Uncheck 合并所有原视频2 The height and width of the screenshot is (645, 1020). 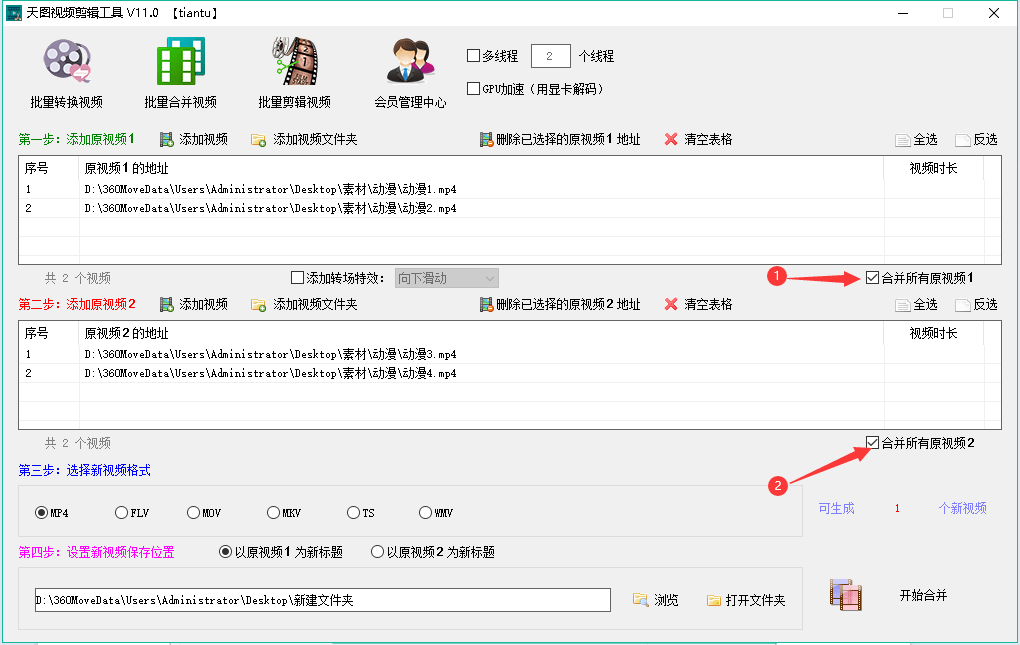pyautogui.click(x=872, y=443)
